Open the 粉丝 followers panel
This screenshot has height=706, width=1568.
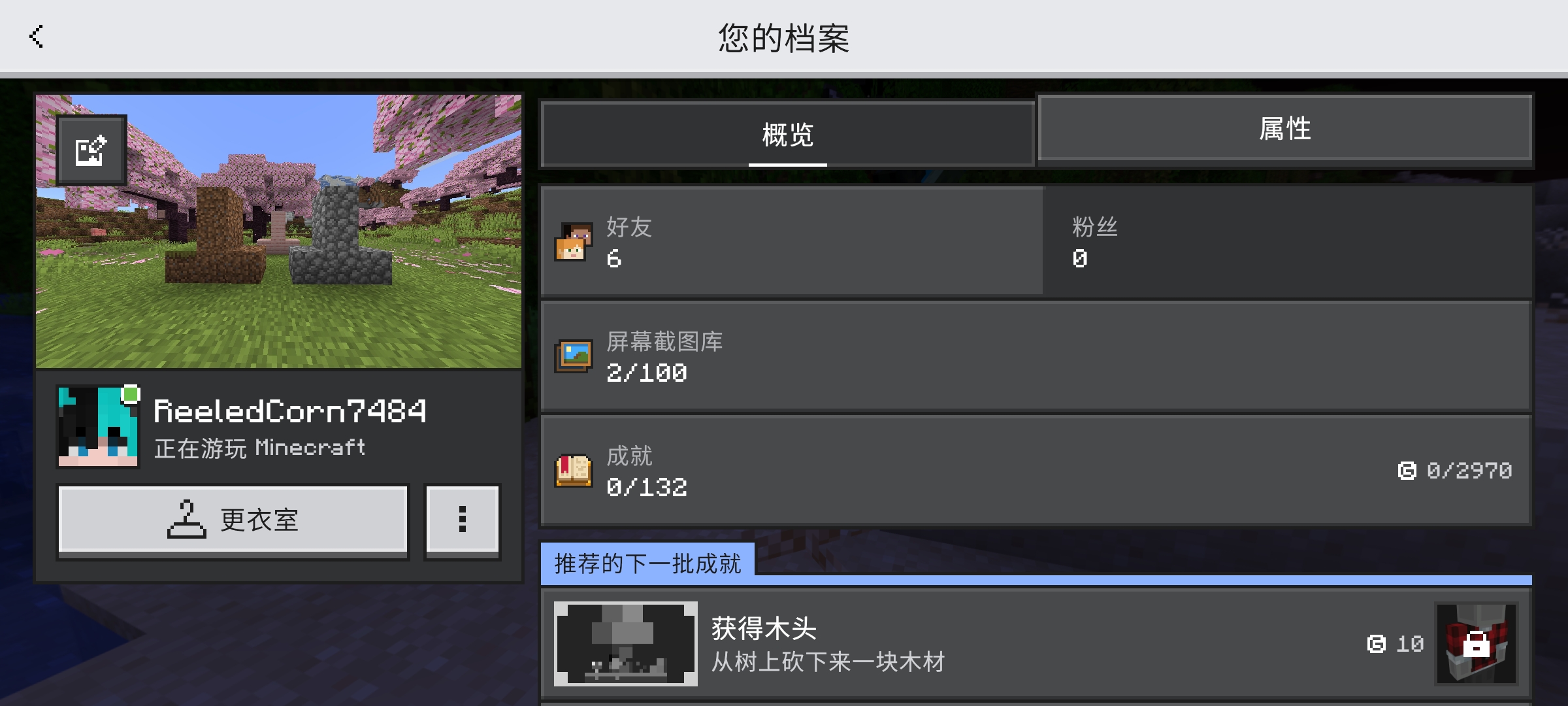click(x=1287, y=242)
